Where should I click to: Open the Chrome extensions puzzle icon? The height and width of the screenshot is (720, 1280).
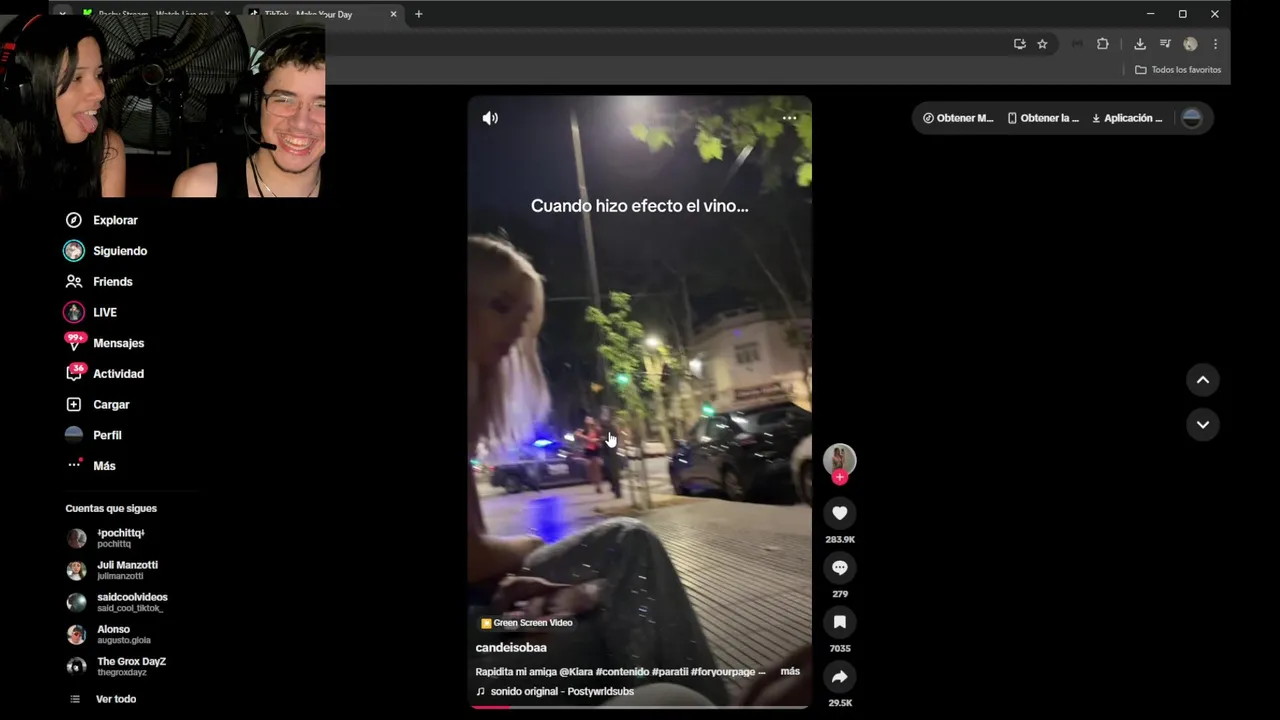[x=1103, y=44]
